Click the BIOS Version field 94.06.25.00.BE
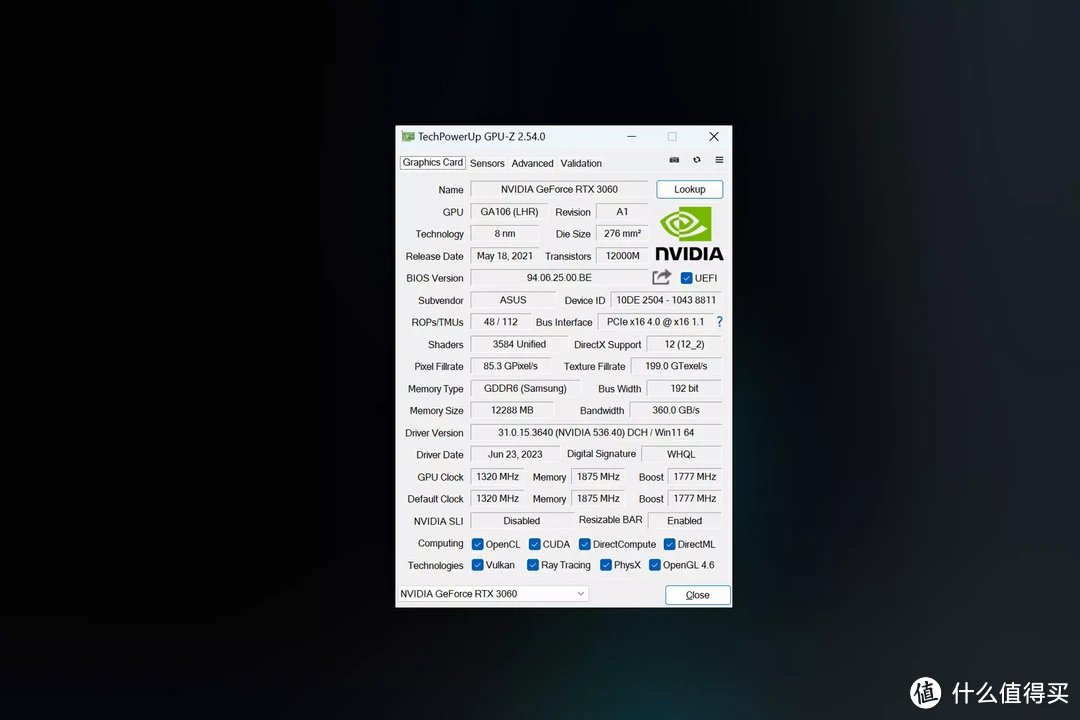This screenshot has height=720, width=1080. tap(559, 278)
